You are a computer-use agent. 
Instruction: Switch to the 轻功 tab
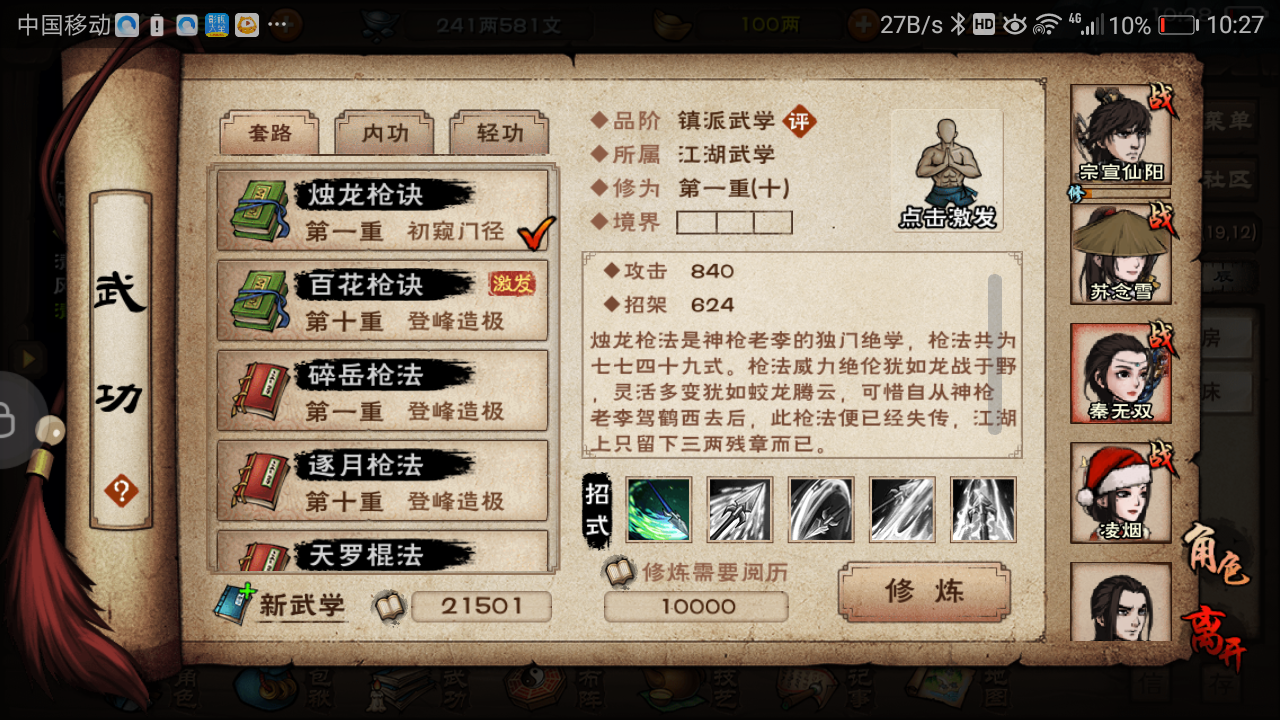(499, 133)
